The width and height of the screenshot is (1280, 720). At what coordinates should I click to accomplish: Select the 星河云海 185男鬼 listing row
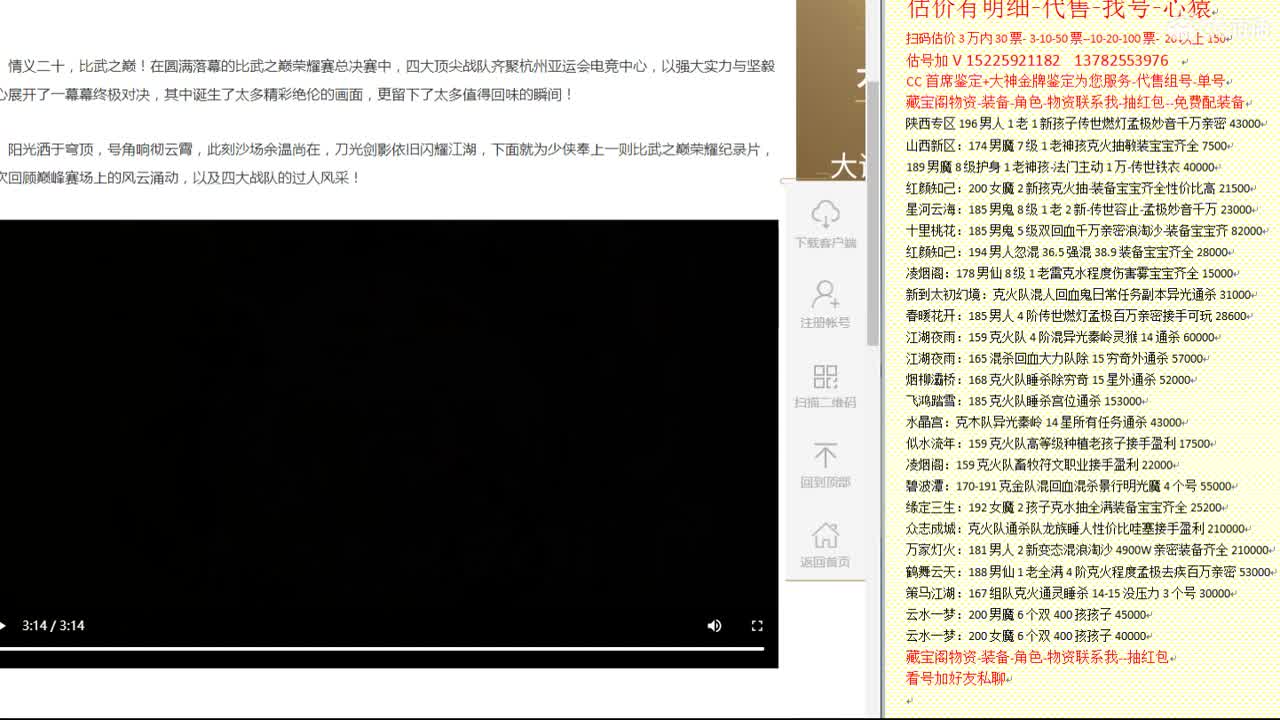(x=1079, y=209)
